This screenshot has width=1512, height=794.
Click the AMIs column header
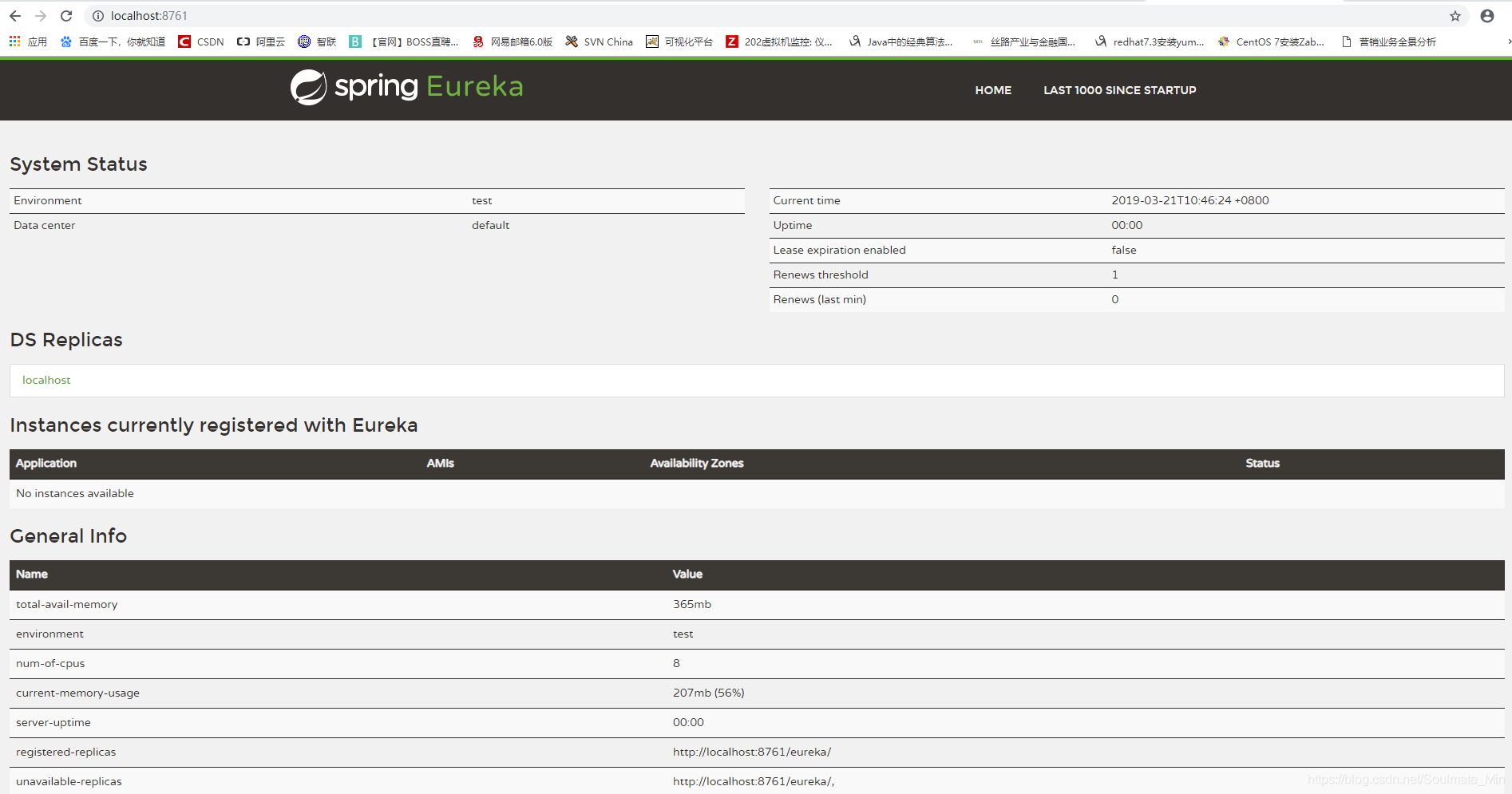pos(440,463)
